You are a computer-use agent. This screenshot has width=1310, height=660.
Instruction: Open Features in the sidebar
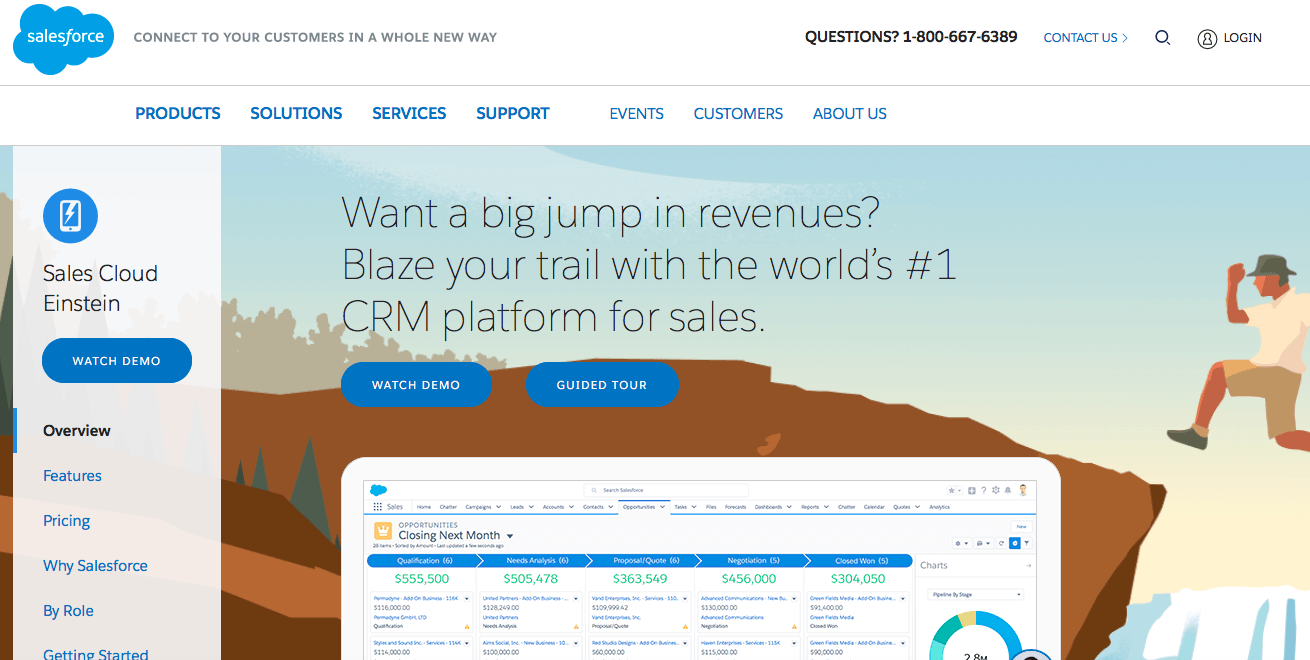(72, 476)
